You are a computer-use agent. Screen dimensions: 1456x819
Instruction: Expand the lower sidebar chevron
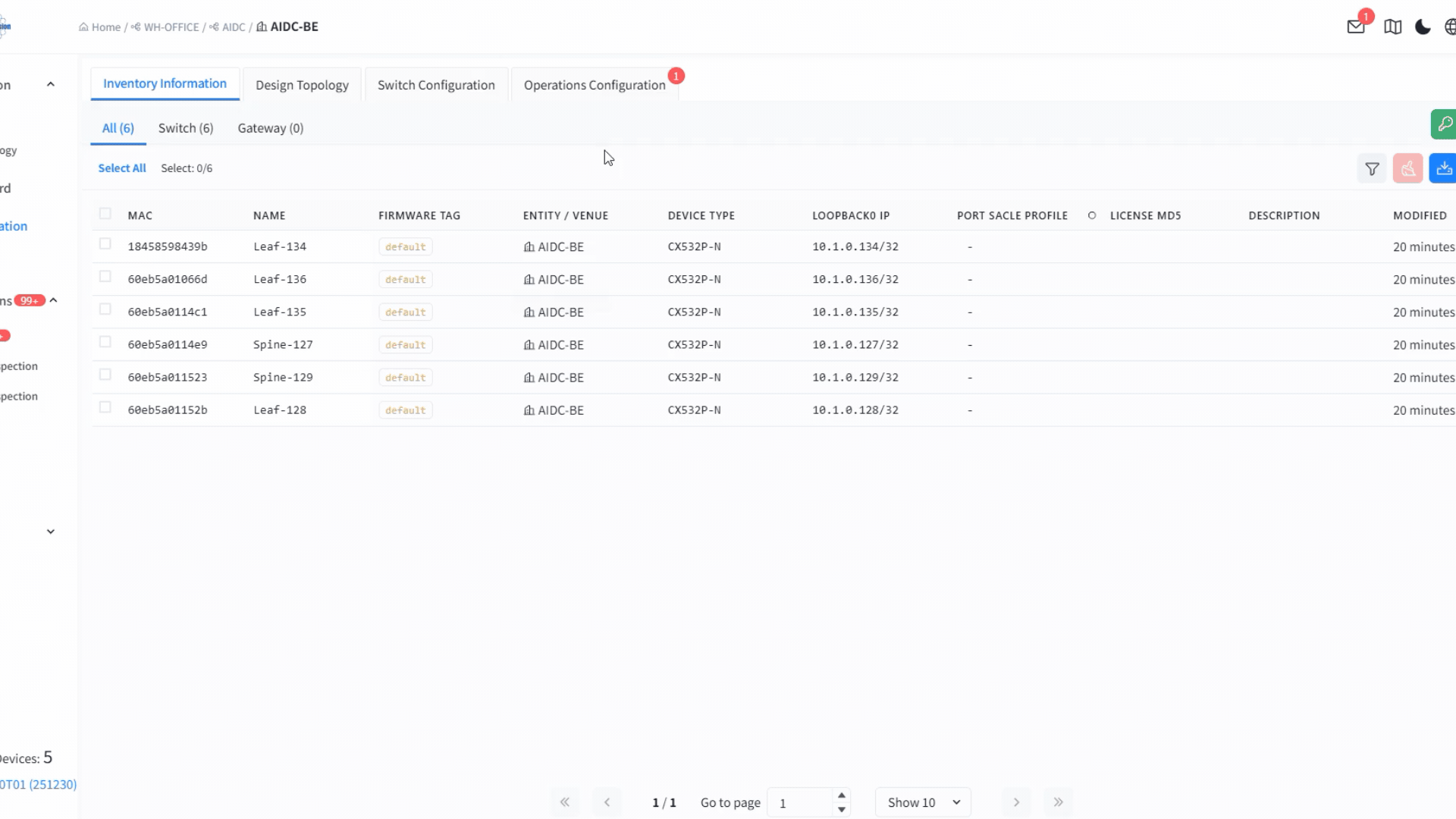(x=51, y=532)
